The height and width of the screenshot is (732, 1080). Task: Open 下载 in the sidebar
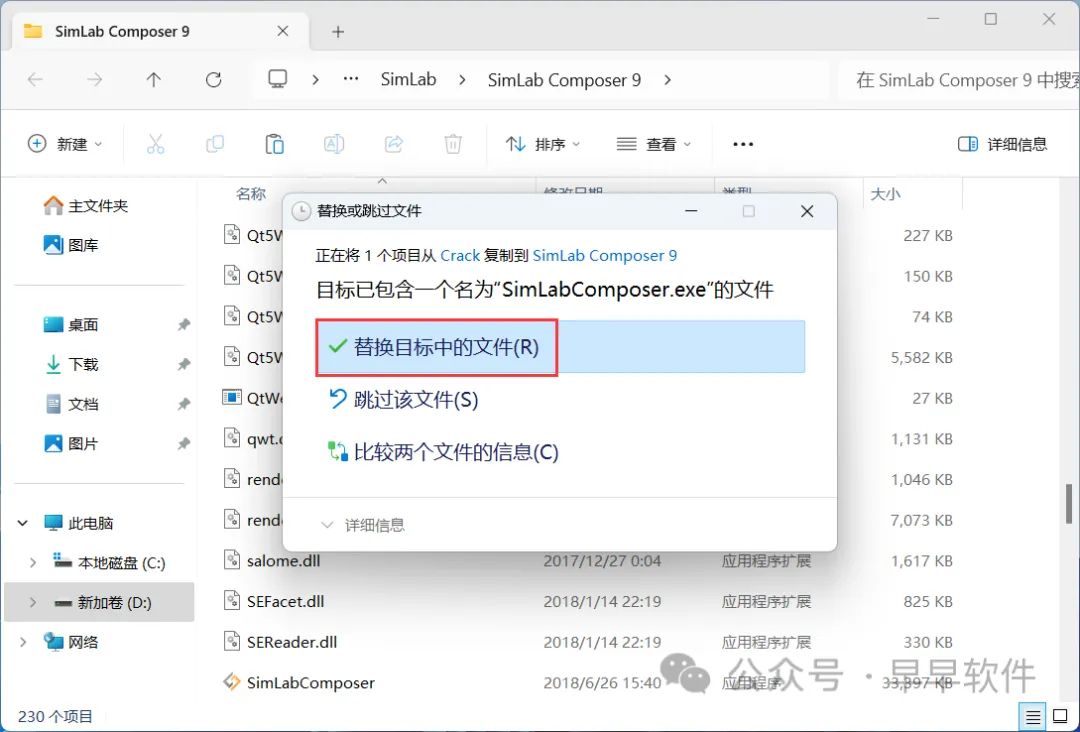72,364
